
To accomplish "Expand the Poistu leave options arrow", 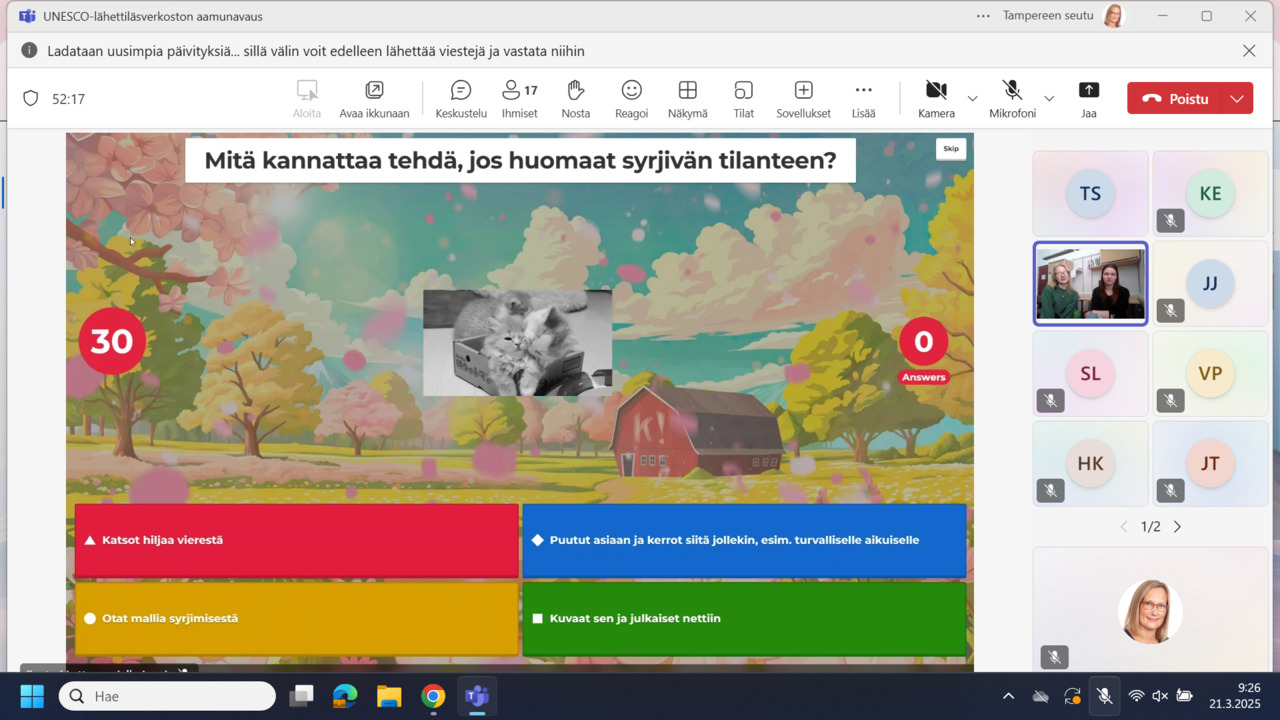I will 1238,98.
